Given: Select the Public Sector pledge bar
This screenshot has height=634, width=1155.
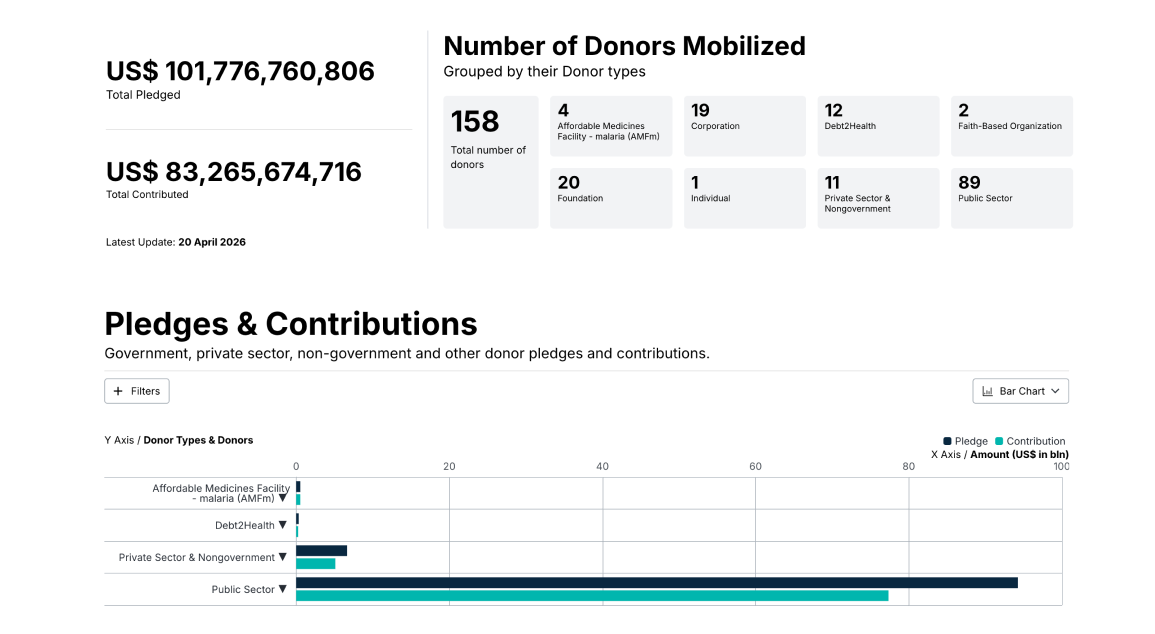Looking at the screenshot, I should tap(657, 582).
